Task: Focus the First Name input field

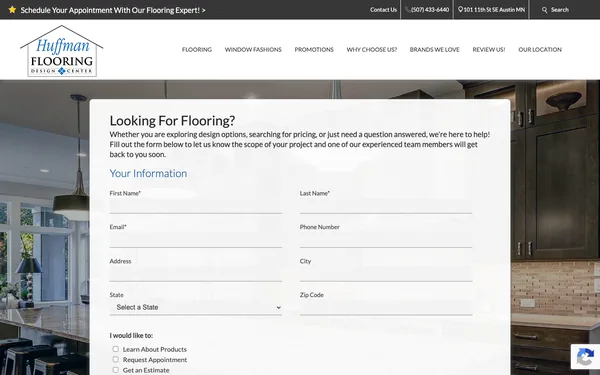Action: coord(196,206)
